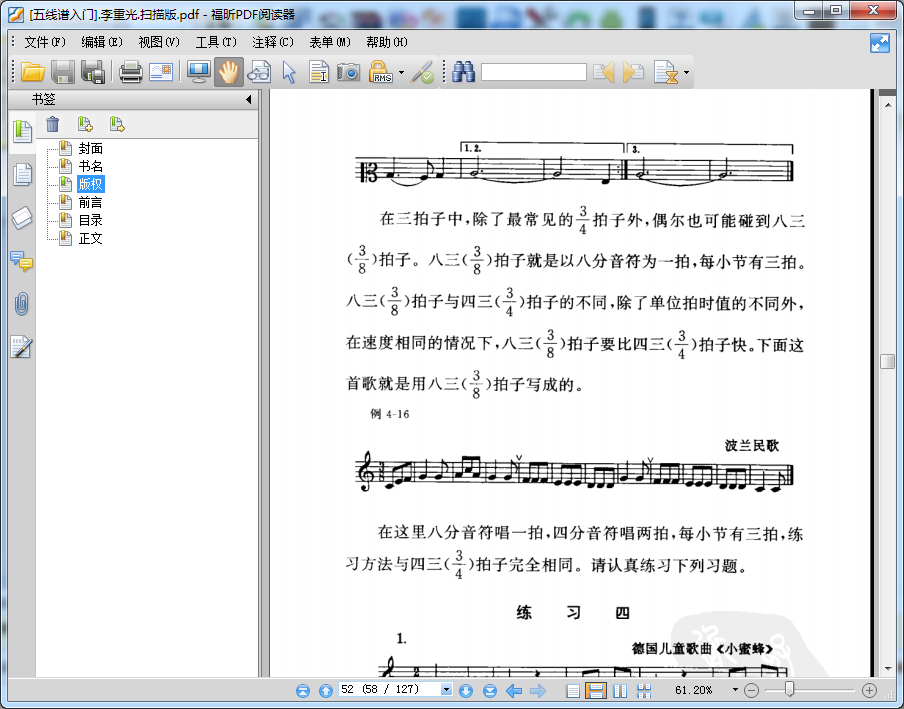
Task: Select the Snapshot camera tool
Action: point(348,72)
